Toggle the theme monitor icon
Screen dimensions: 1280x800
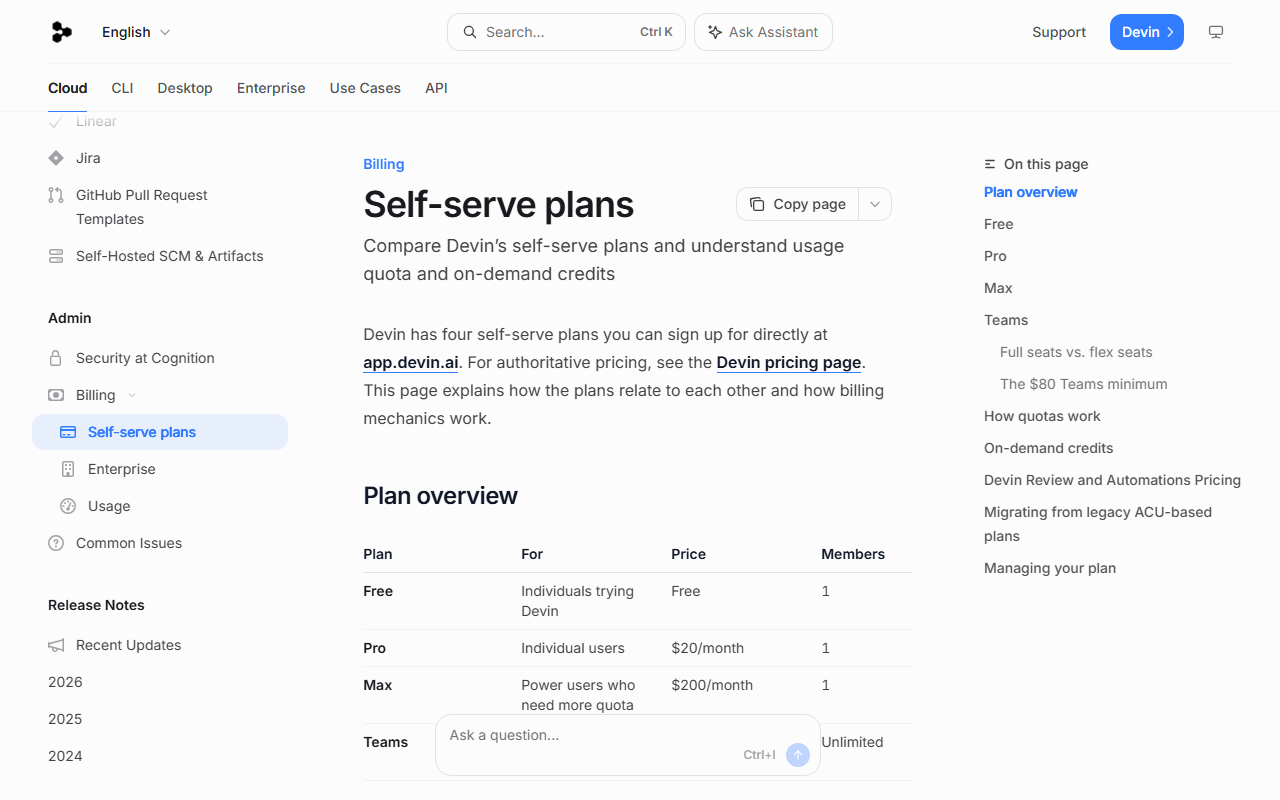coord(1216,32)
